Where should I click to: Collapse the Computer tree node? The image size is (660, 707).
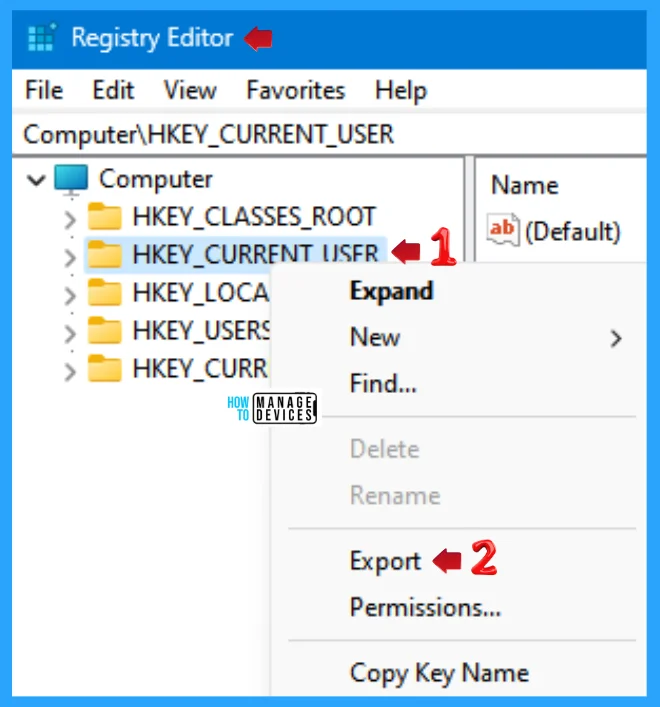click(x=37, y=181)
